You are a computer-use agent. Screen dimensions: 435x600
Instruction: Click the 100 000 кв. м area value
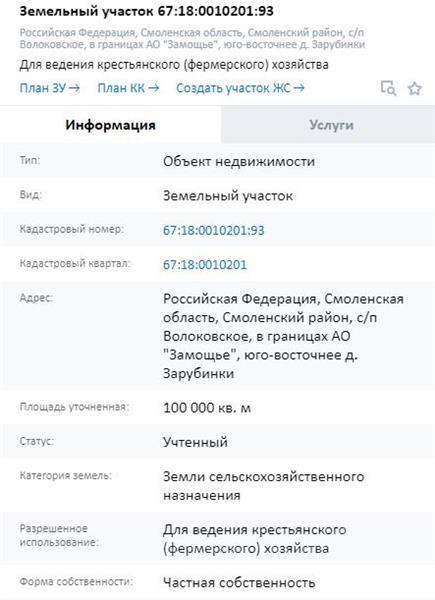click(x=207, y=408)
